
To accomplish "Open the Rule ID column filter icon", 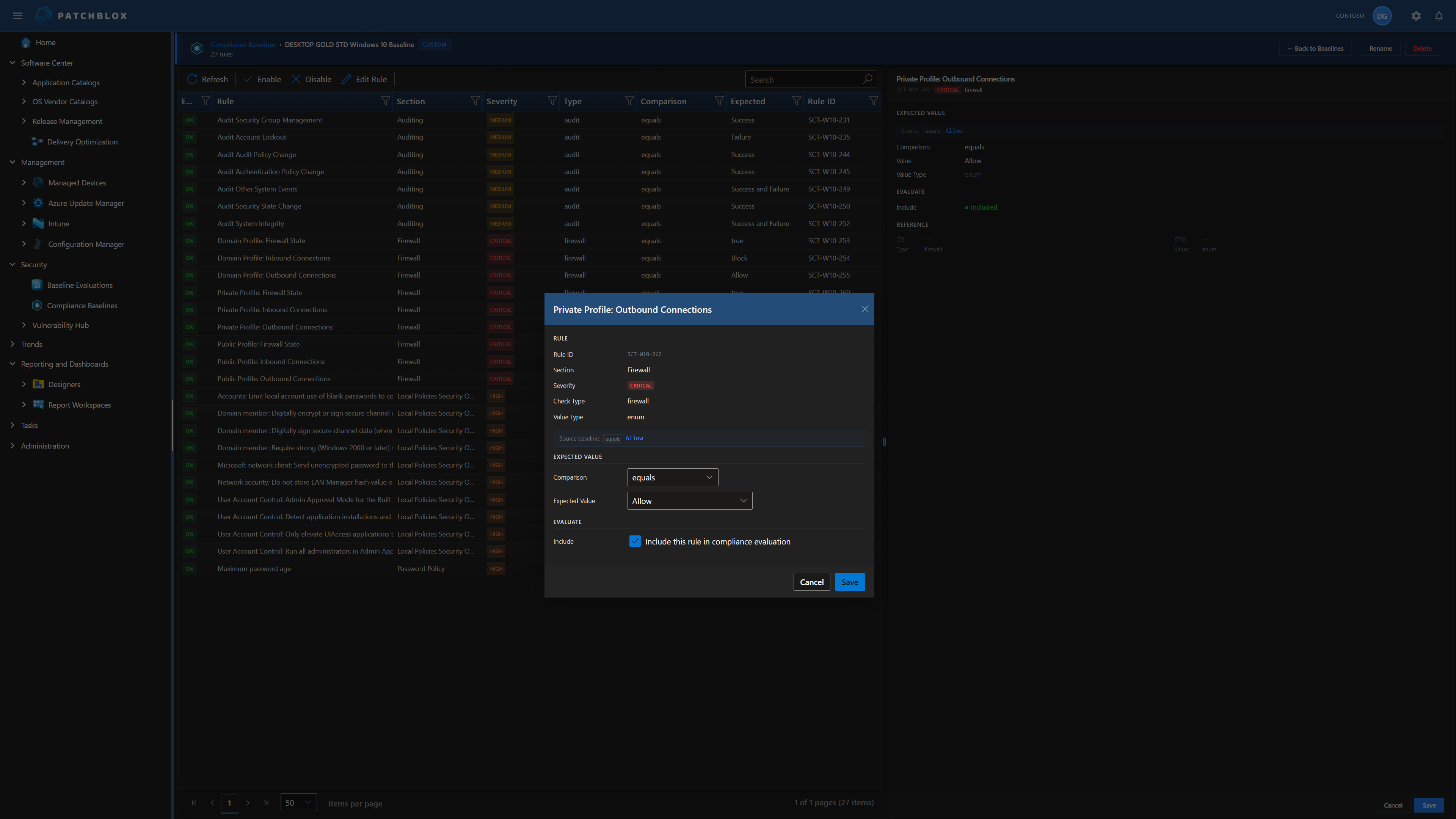I will pos(873,100).
